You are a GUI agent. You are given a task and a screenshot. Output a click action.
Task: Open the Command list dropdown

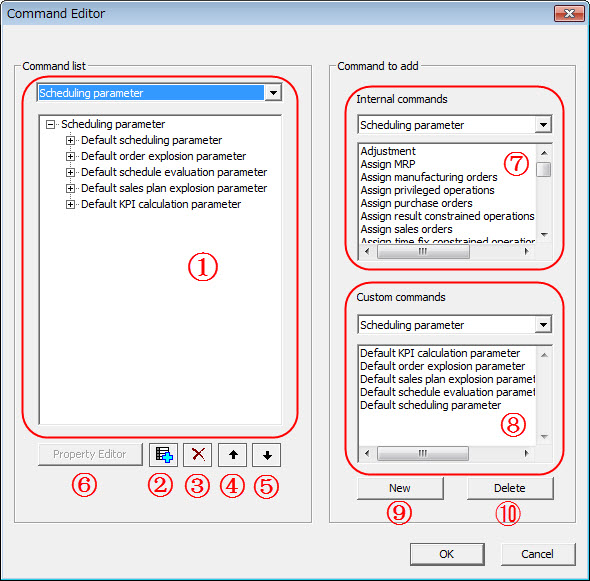(273, 93)
